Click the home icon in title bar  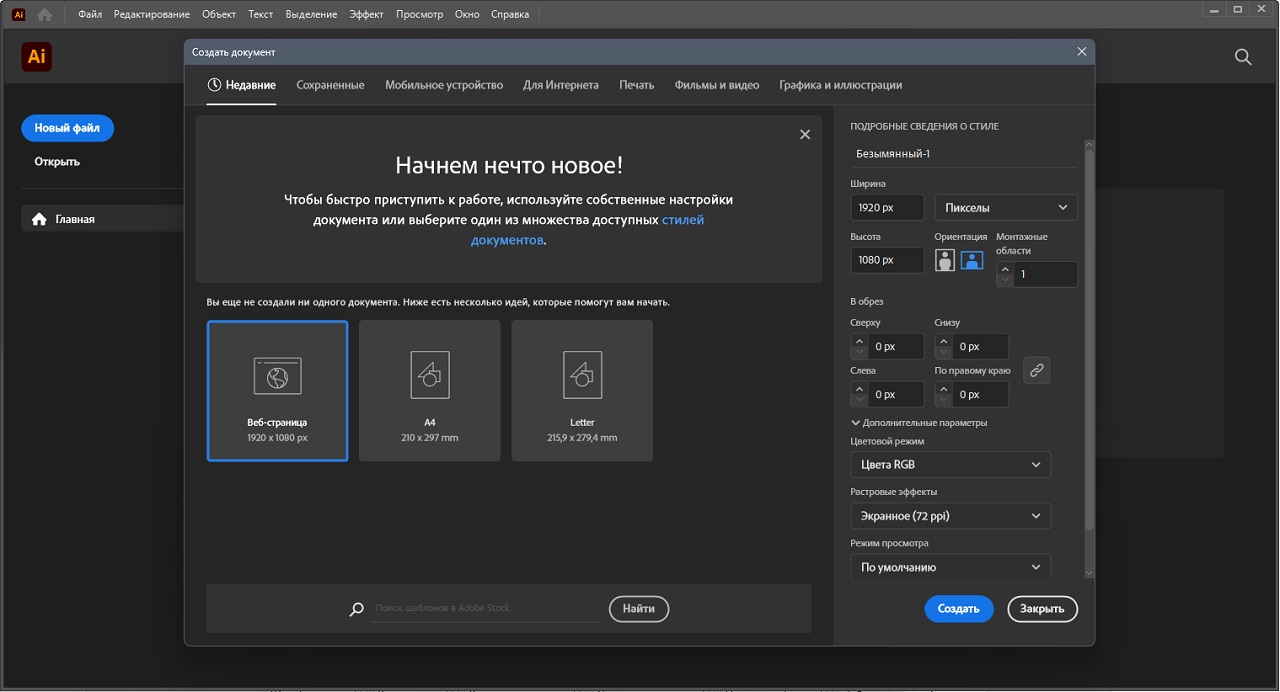(44, 15)
